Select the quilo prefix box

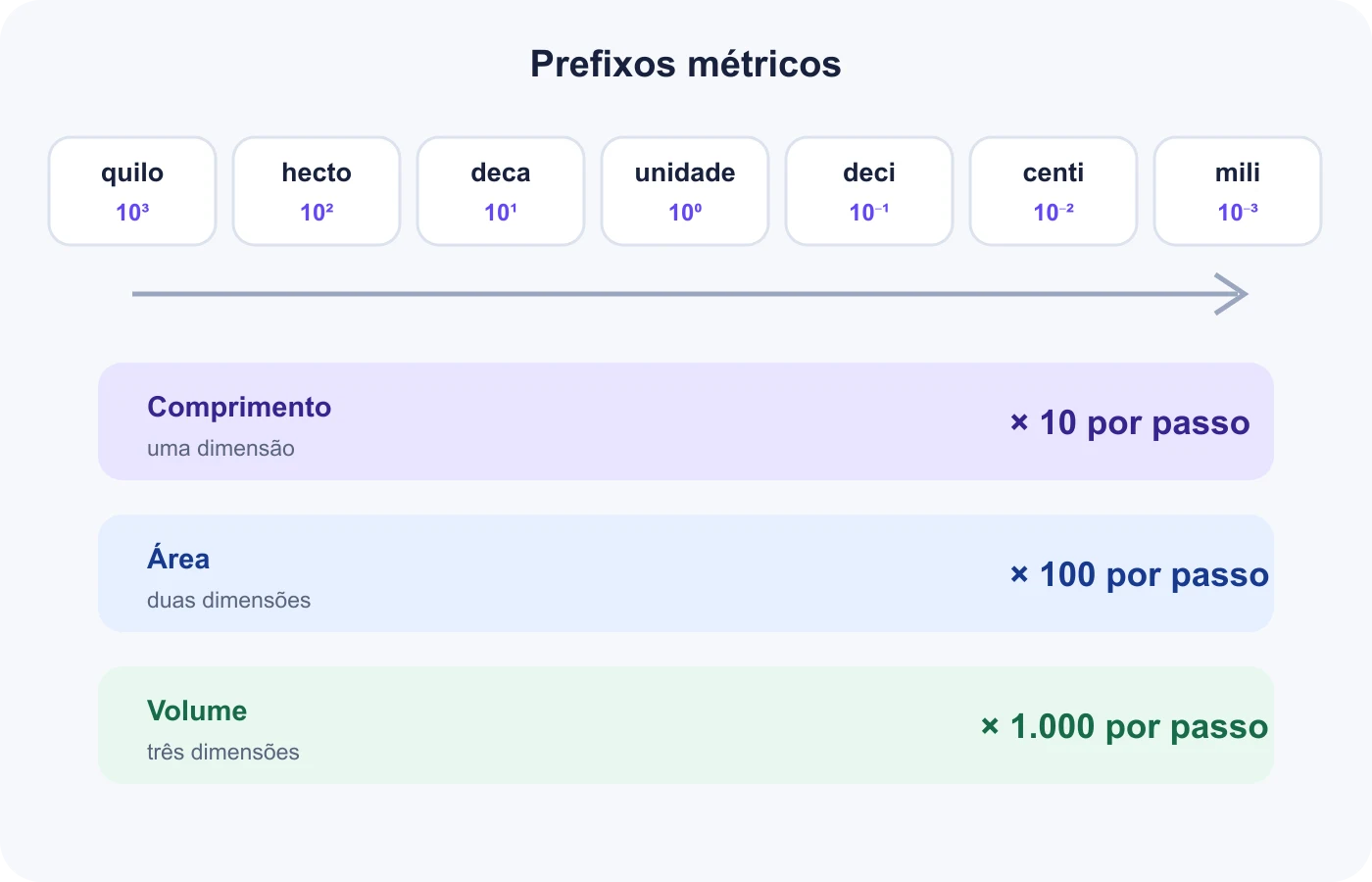pyautogui.click(x=132, y=191)
